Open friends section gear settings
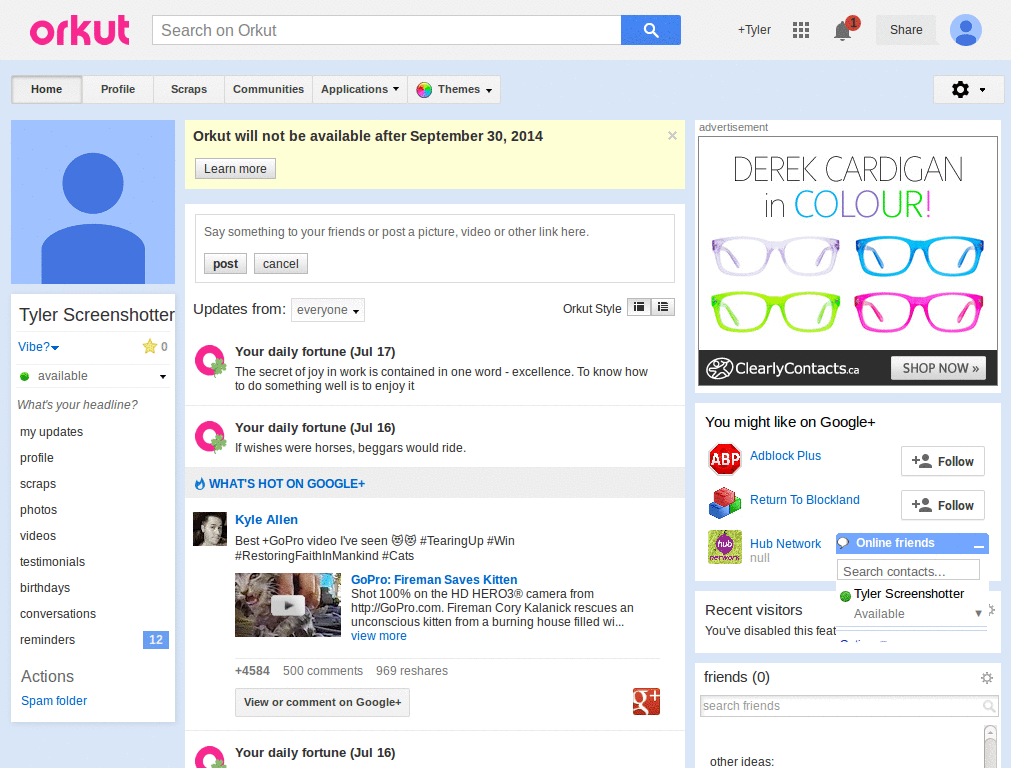The image size is (1024, 768). click(987, 678)
